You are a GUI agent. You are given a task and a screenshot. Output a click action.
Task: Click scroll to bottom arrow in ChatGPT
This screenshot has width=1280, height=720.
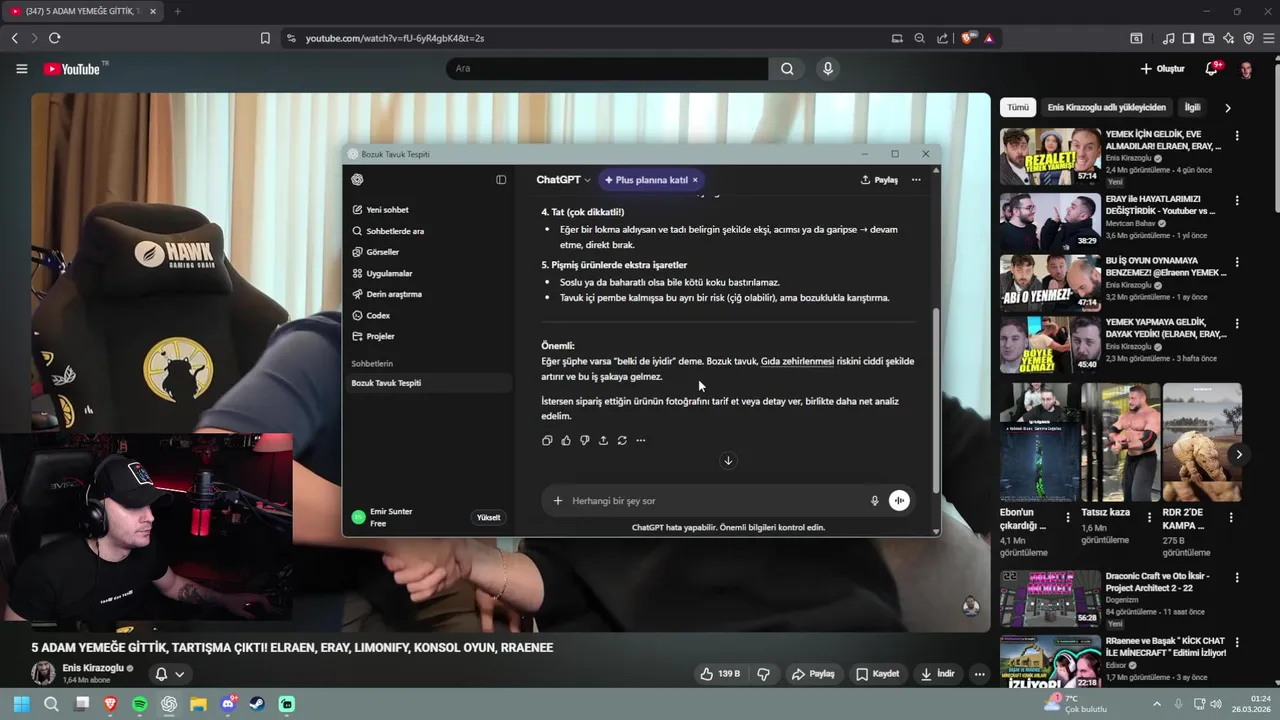point(728,461)
